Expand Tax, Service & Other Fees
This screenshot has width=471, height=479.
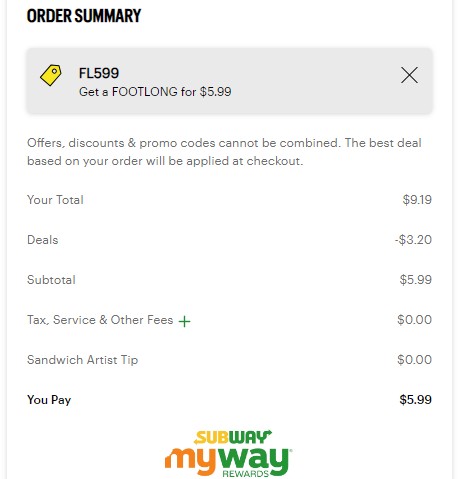(x=184, y=321)
